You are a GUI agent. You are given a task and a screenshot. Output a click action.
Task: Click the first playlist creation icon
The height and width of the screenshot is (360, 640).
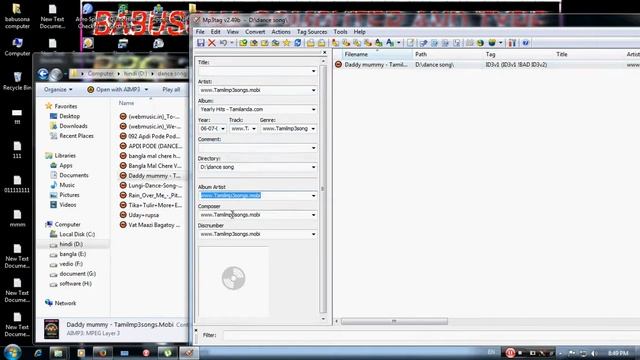pos(311,43)
